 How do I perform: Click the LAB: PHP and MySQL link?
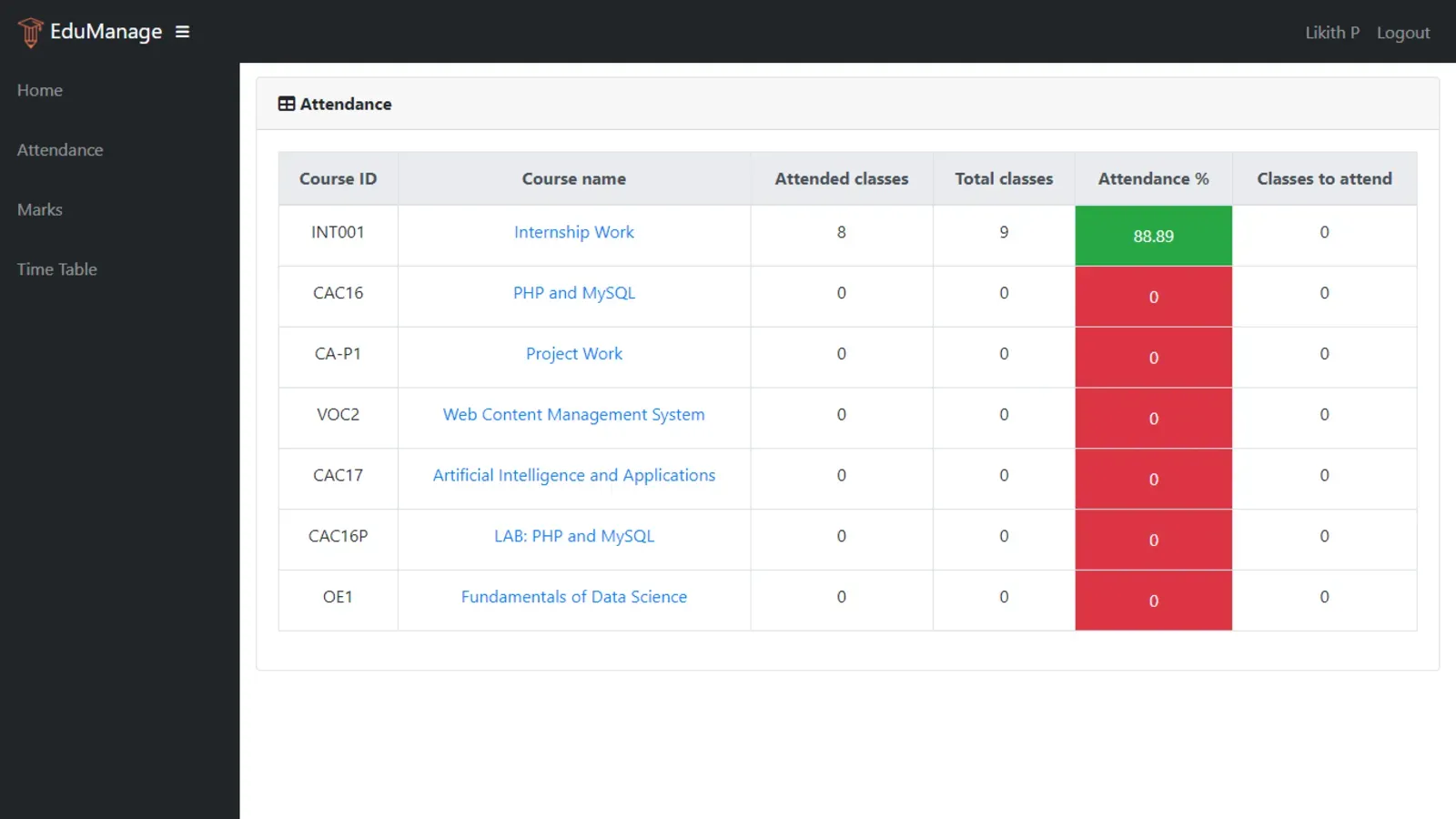click(x=573, y=536)
